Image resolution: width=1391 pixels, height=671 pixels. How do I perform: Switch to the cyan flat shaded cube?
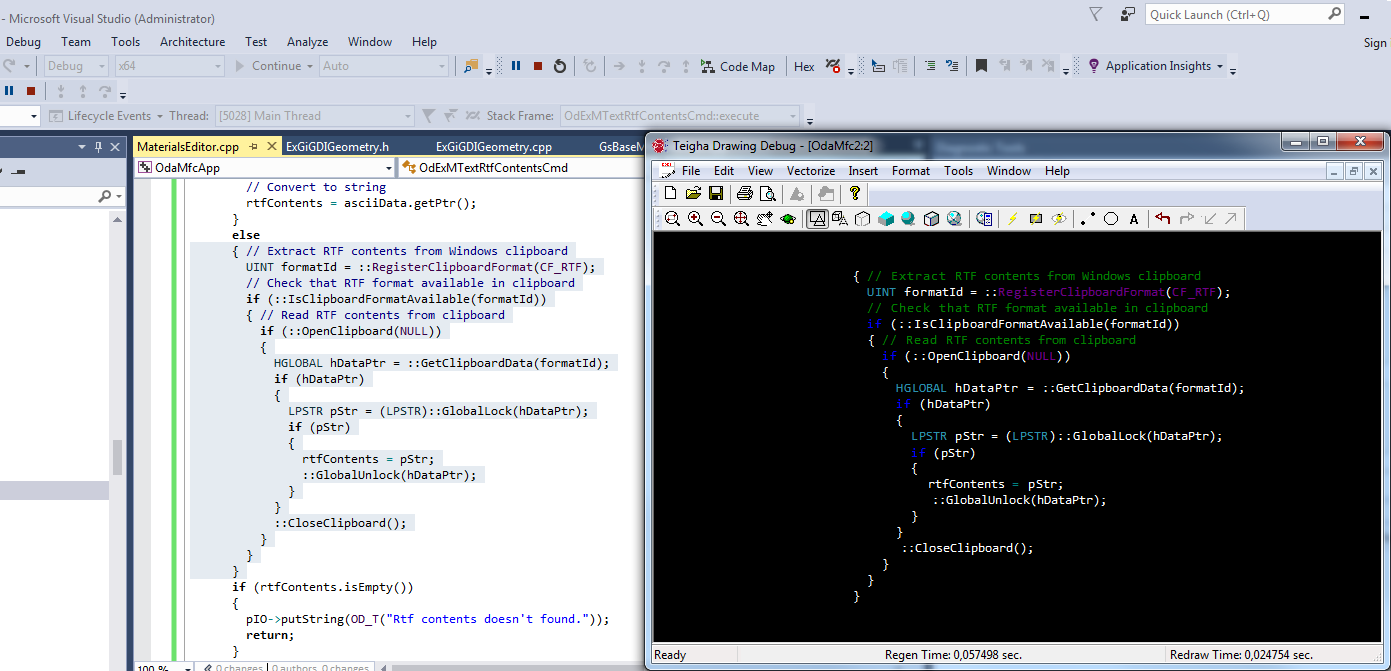pyautogui.click(x=886, y=219)
